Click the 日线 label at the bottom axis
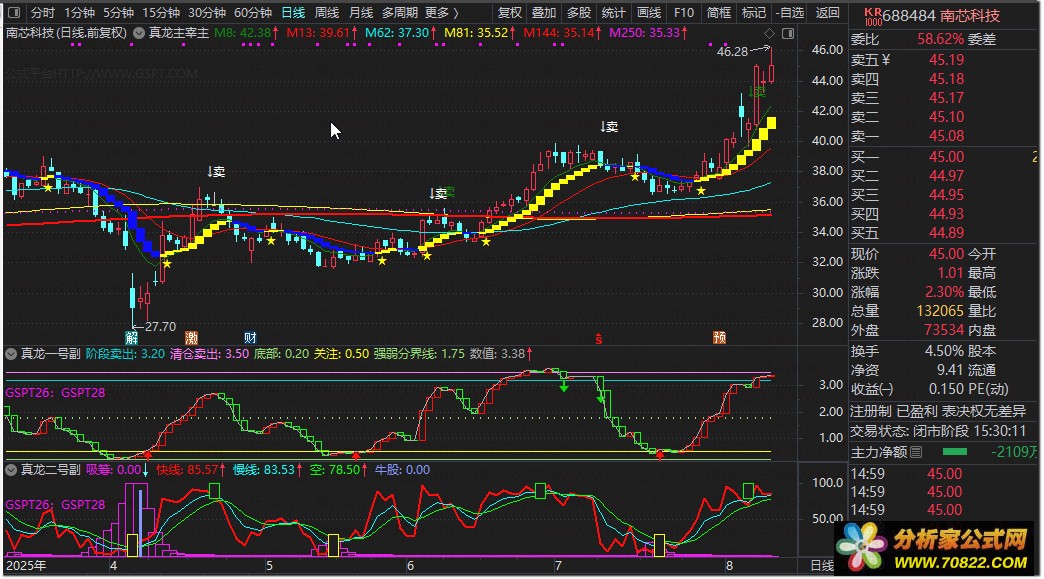 point(822,566)
